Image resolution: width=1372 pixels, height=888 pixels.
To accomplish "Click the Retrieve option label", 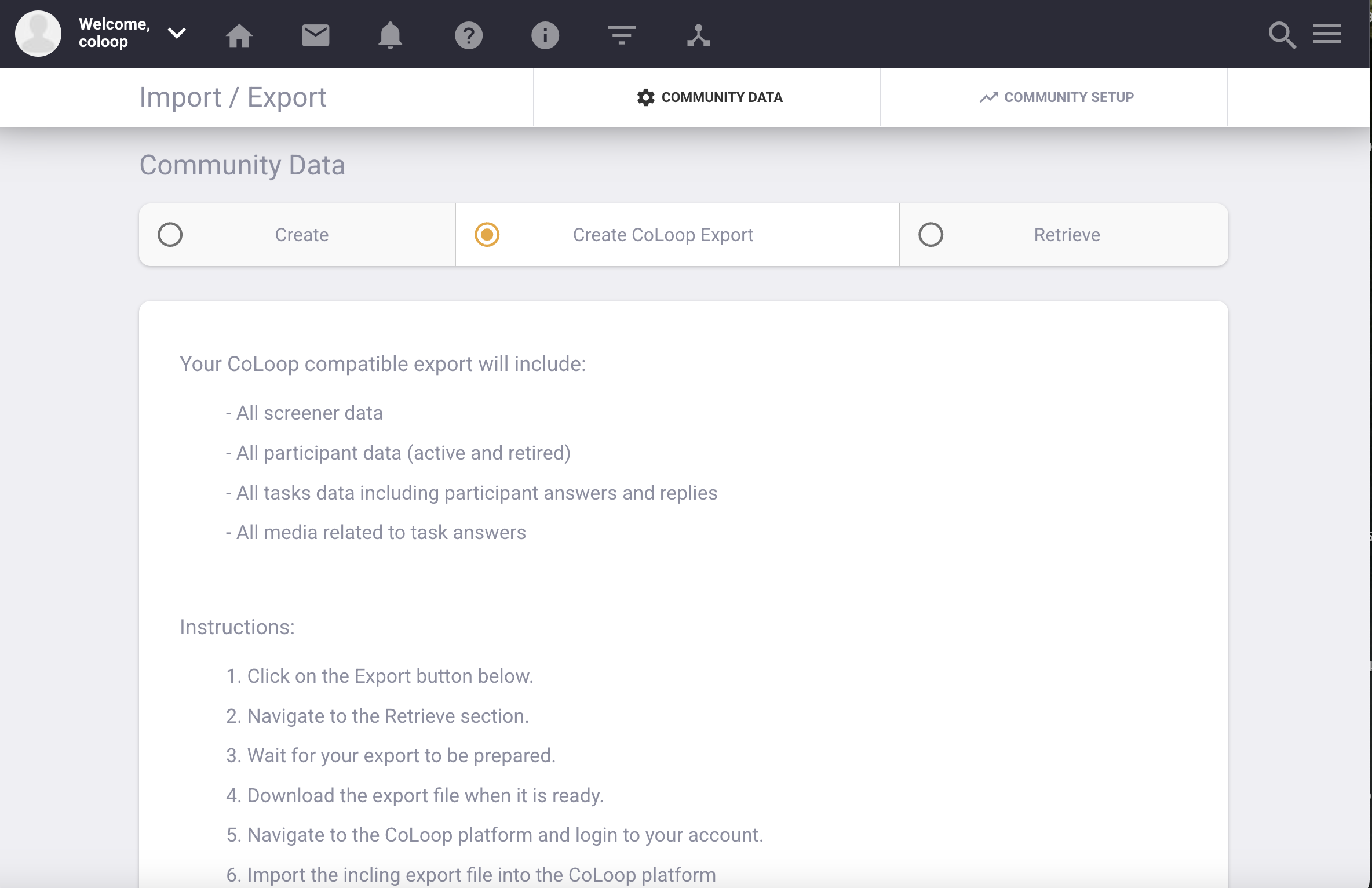I will pyautogui.click(x=1067, y=235).
